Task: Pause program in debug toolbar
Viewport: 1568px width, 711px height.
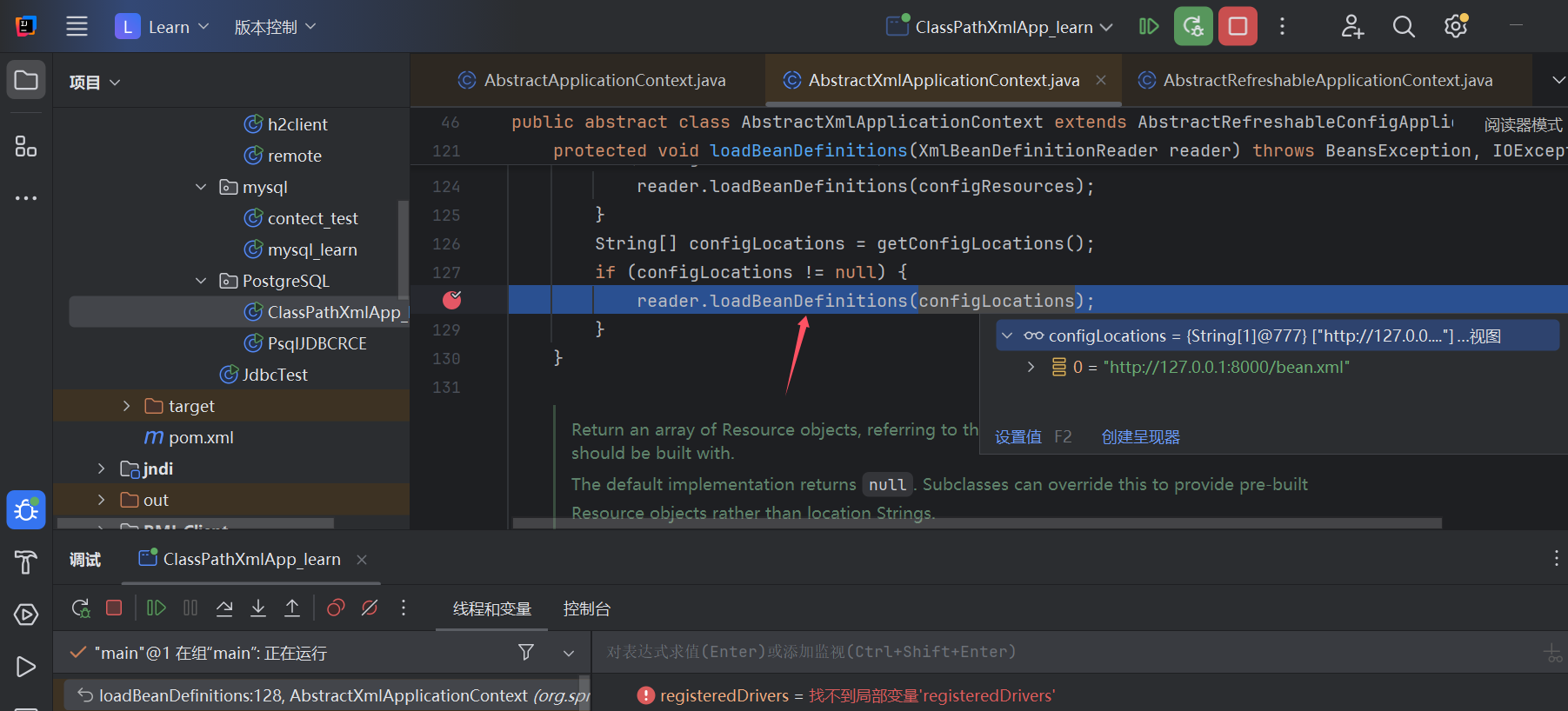Action: tap(190, 608)
